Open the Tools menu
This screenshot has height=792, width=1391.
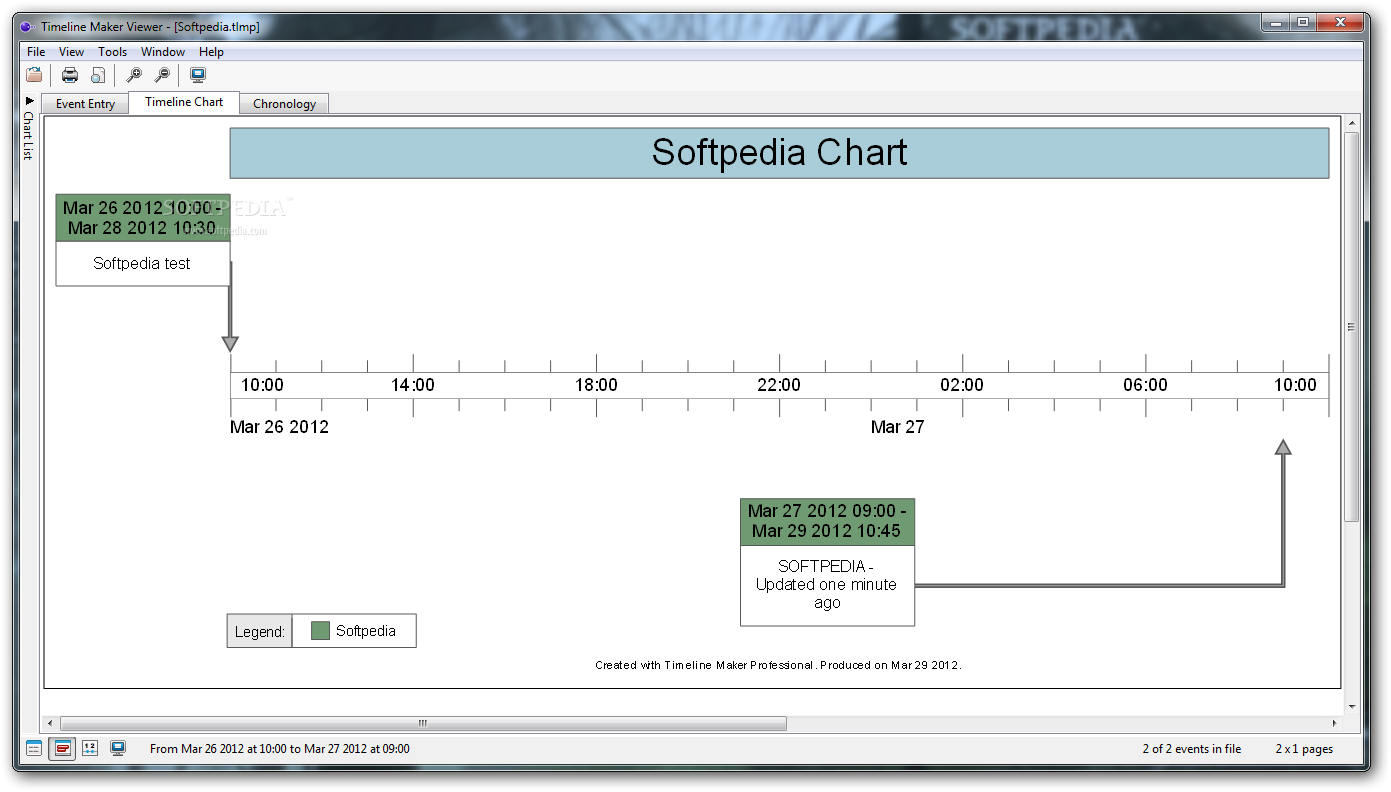pyautogui.click(x=112, y=51)
